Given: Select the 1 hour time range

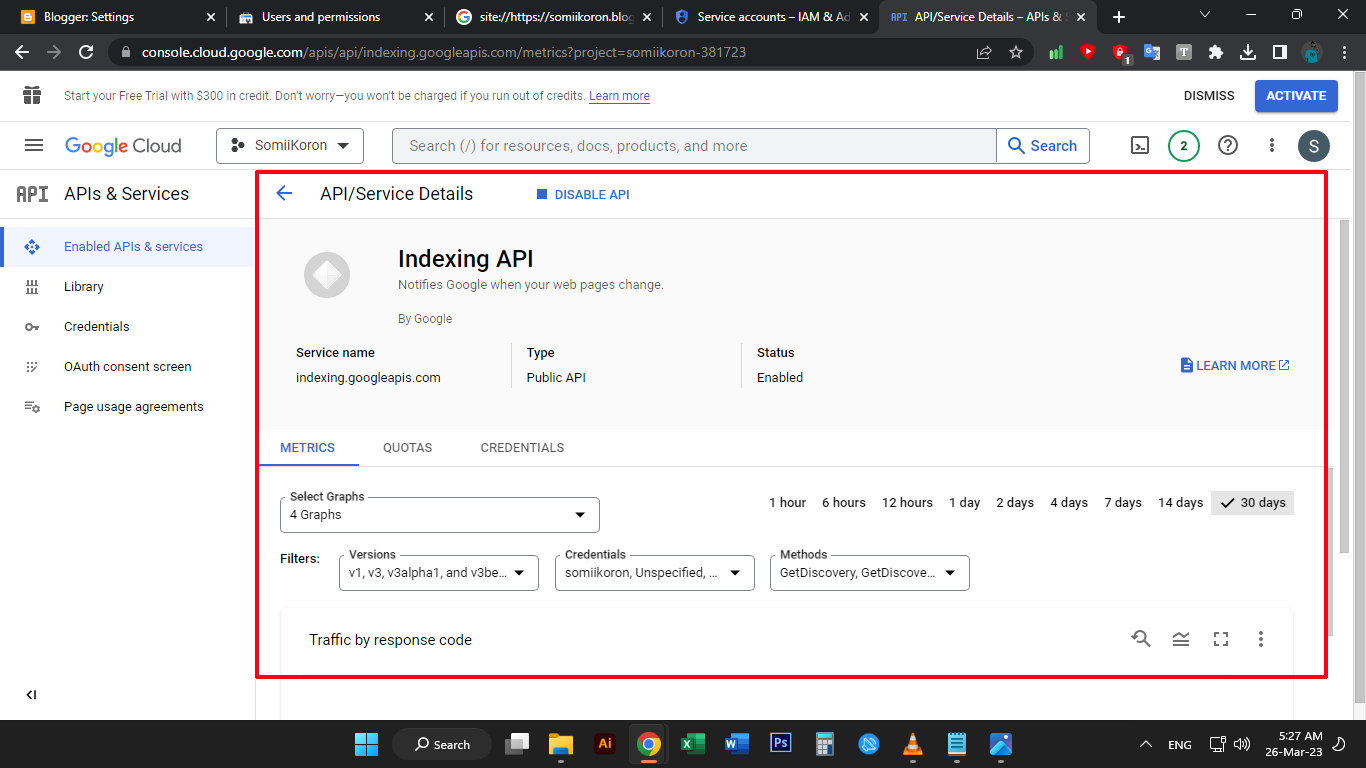Looking at the screenshot, I should click(x=788, y=503).
